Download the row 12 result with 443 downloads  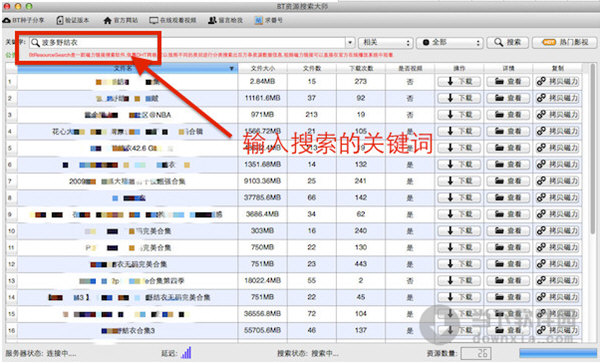pyautogui.click(x=459, y=264)
